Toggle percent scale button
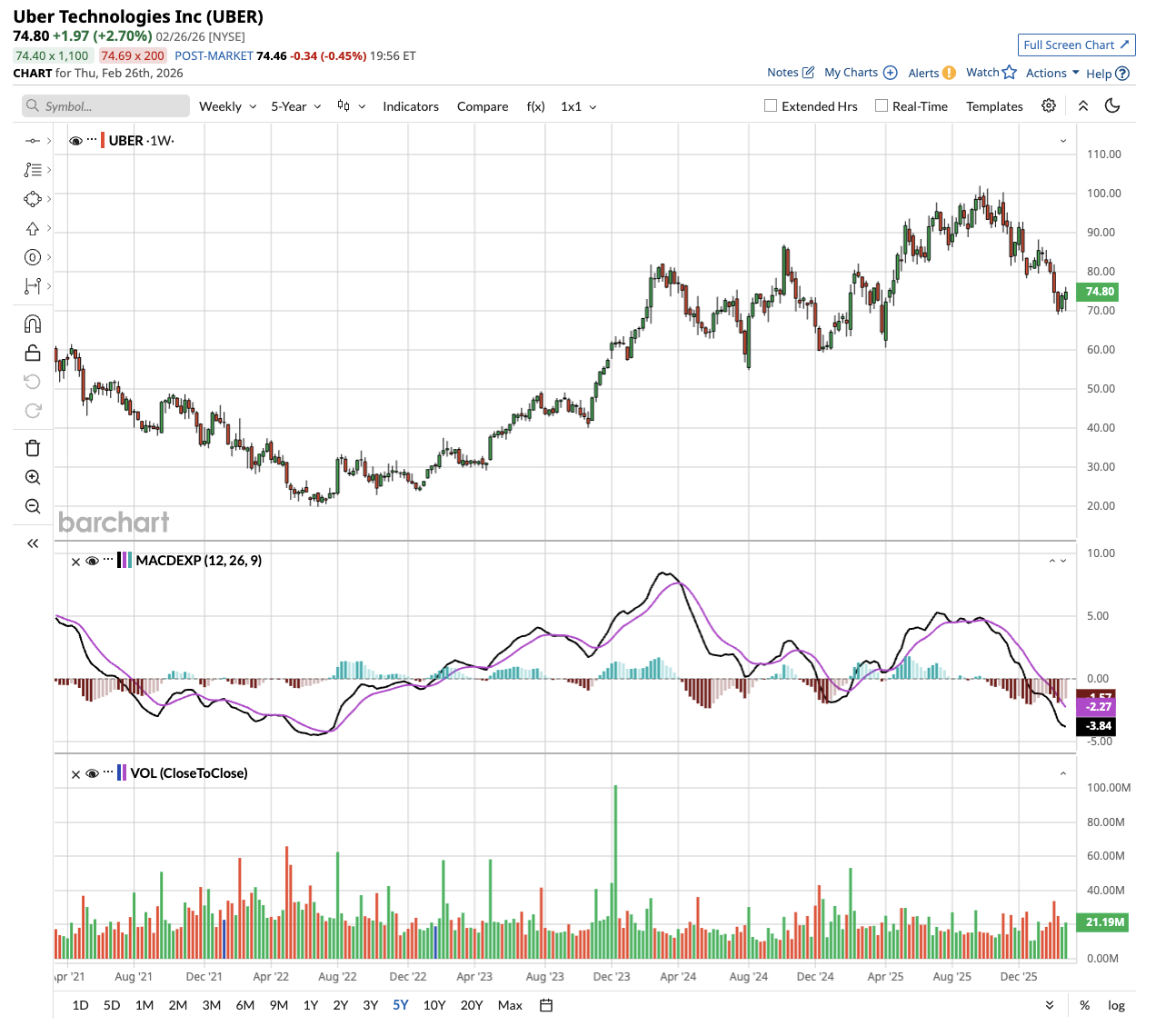 pyautogui.click(x=1085, y=1005)
